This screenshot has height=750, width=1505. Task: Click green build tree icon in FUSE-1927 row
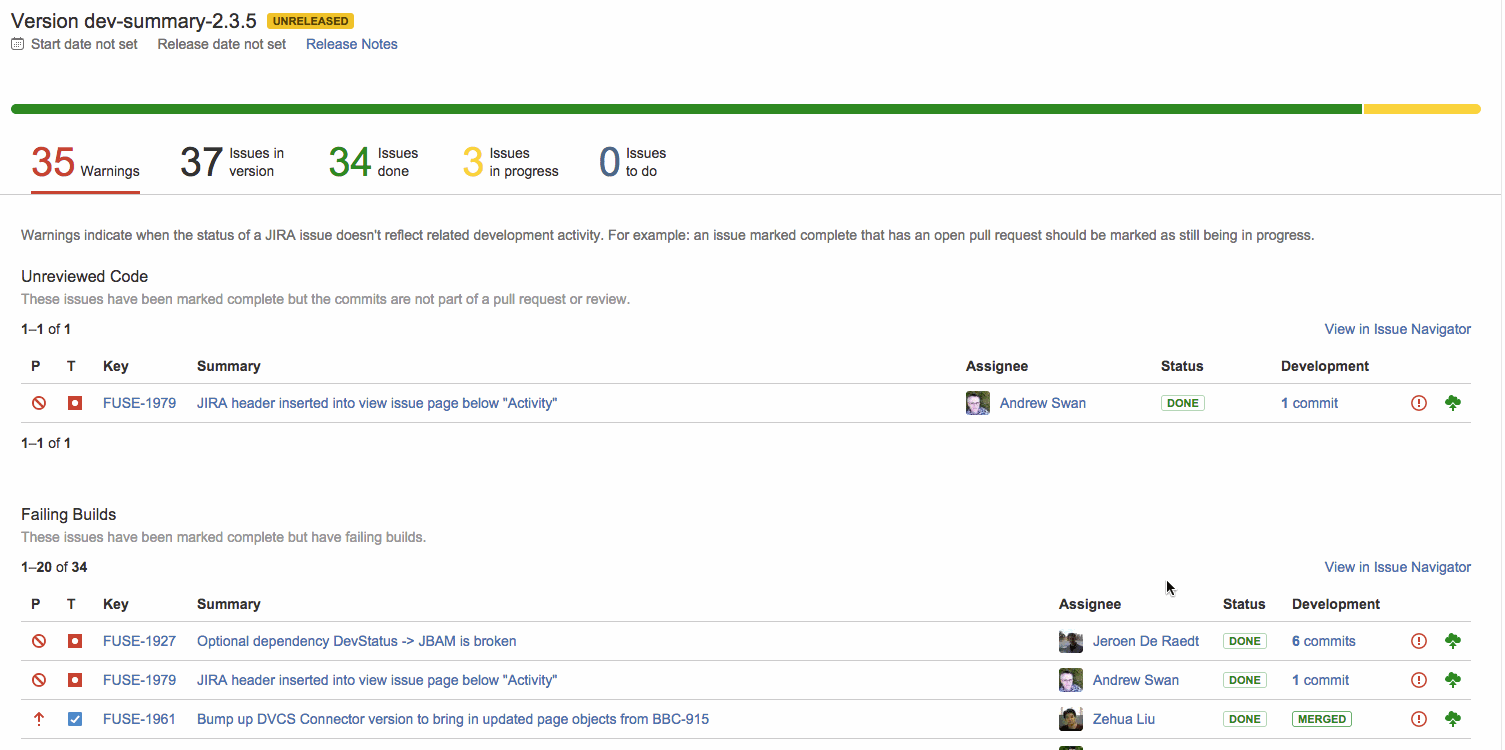pyautogui.click(x=1454, y=641)
